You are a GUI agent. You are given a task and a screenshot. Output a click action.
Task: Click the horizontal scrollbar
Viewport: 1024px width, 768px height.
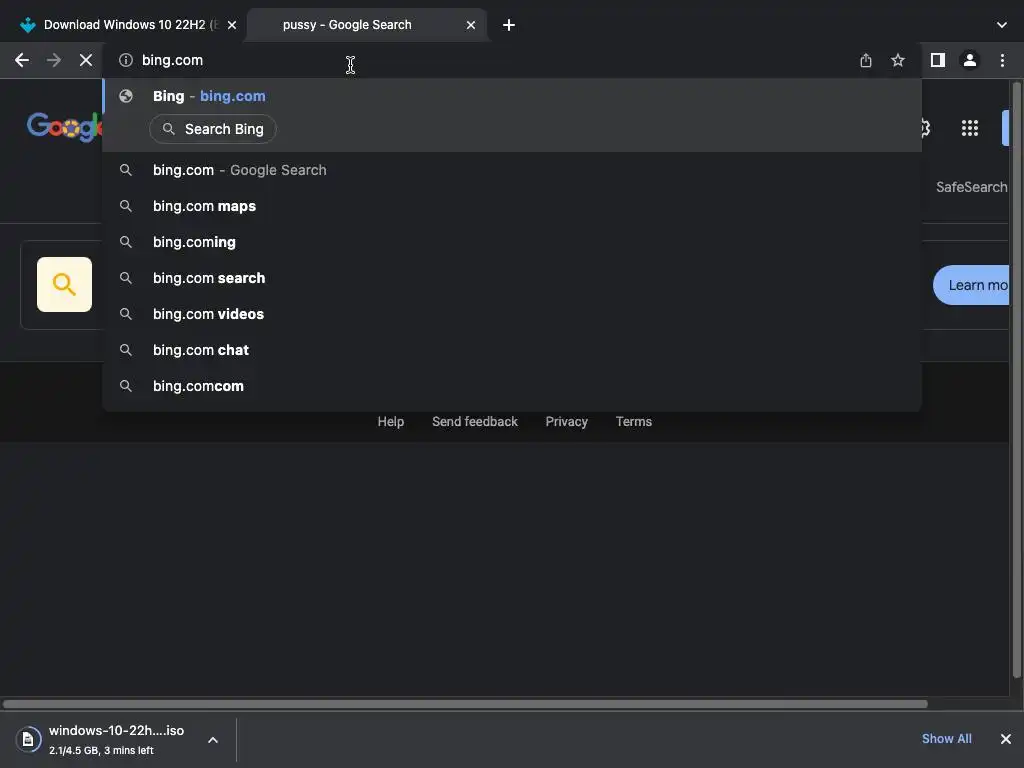(x=465, y=704)
